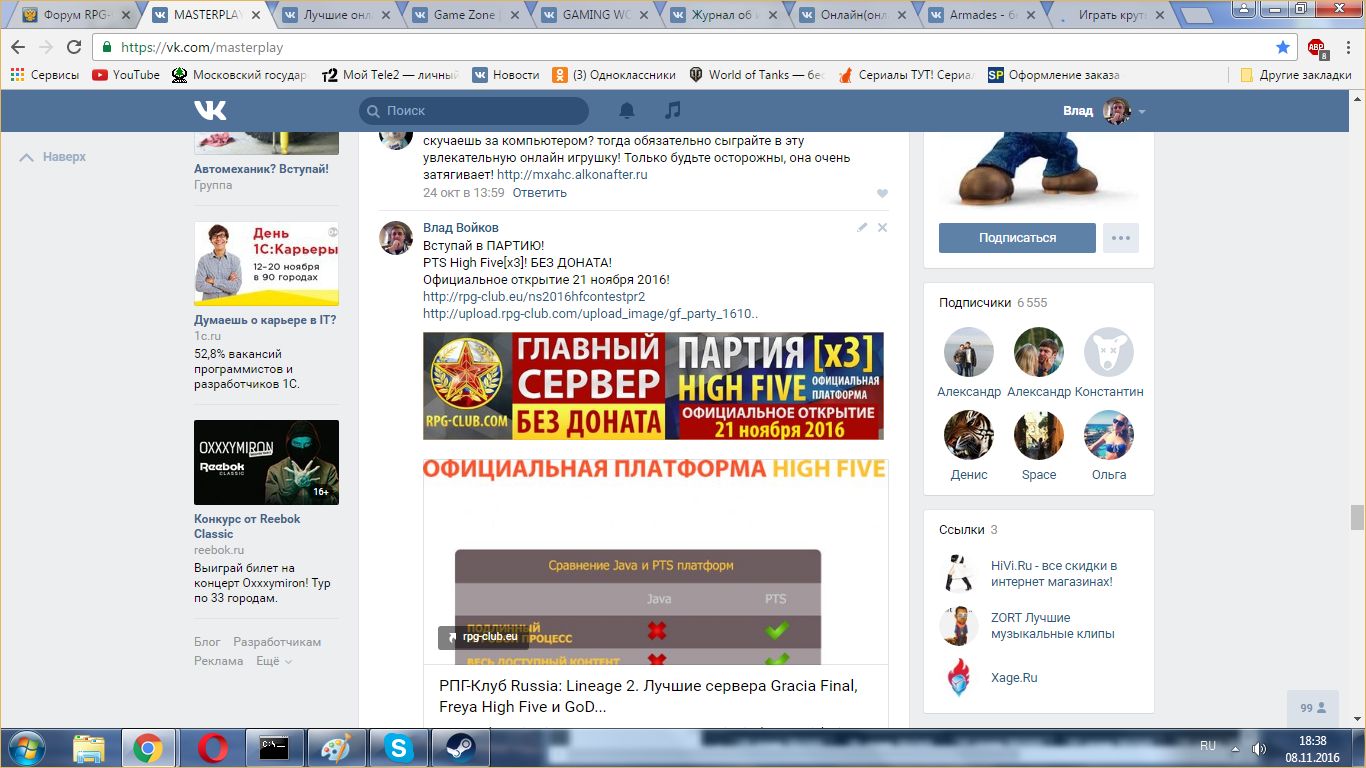This screenshot has width=1366, height=768.
Task: Open the Влад profile dropdown menu
Action: pyautogui.click(x=1104, y=111)
